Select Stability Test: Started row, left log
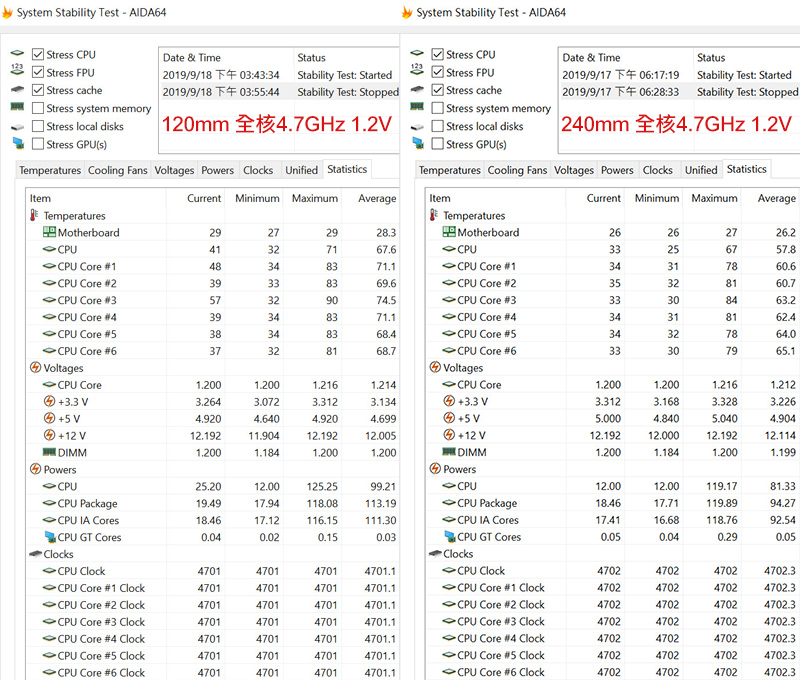This screenshot has width=800, height=680. 279,75
